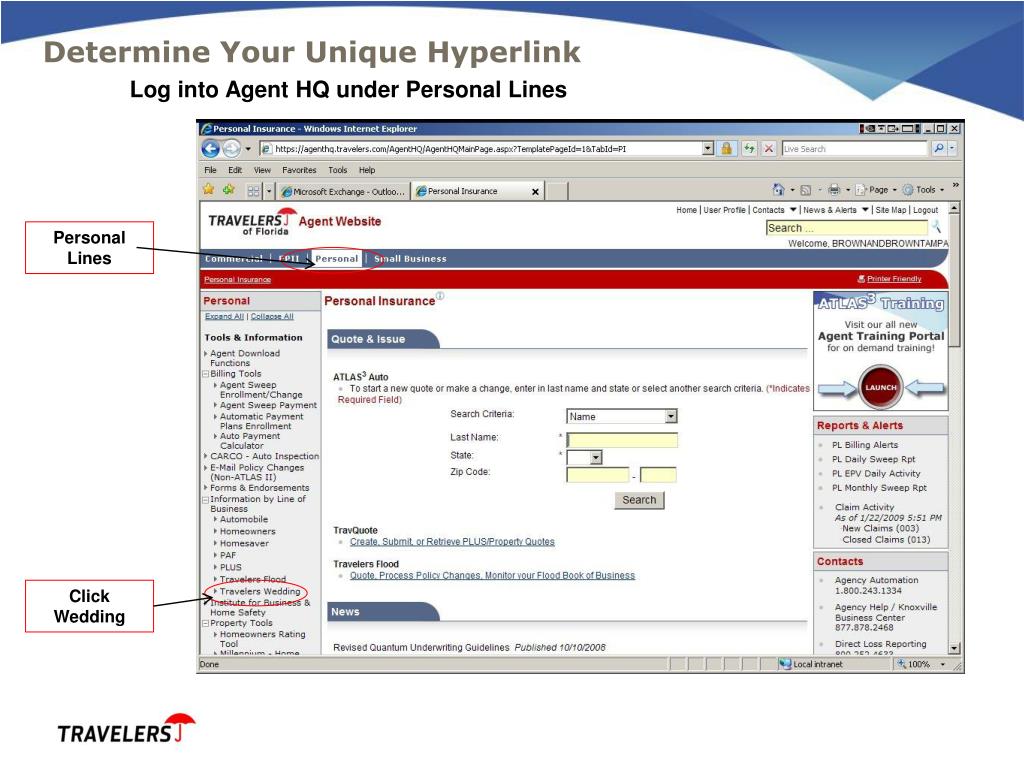Open the Help menu
This screenshot has height=768, width=1024.
point(367,170)
